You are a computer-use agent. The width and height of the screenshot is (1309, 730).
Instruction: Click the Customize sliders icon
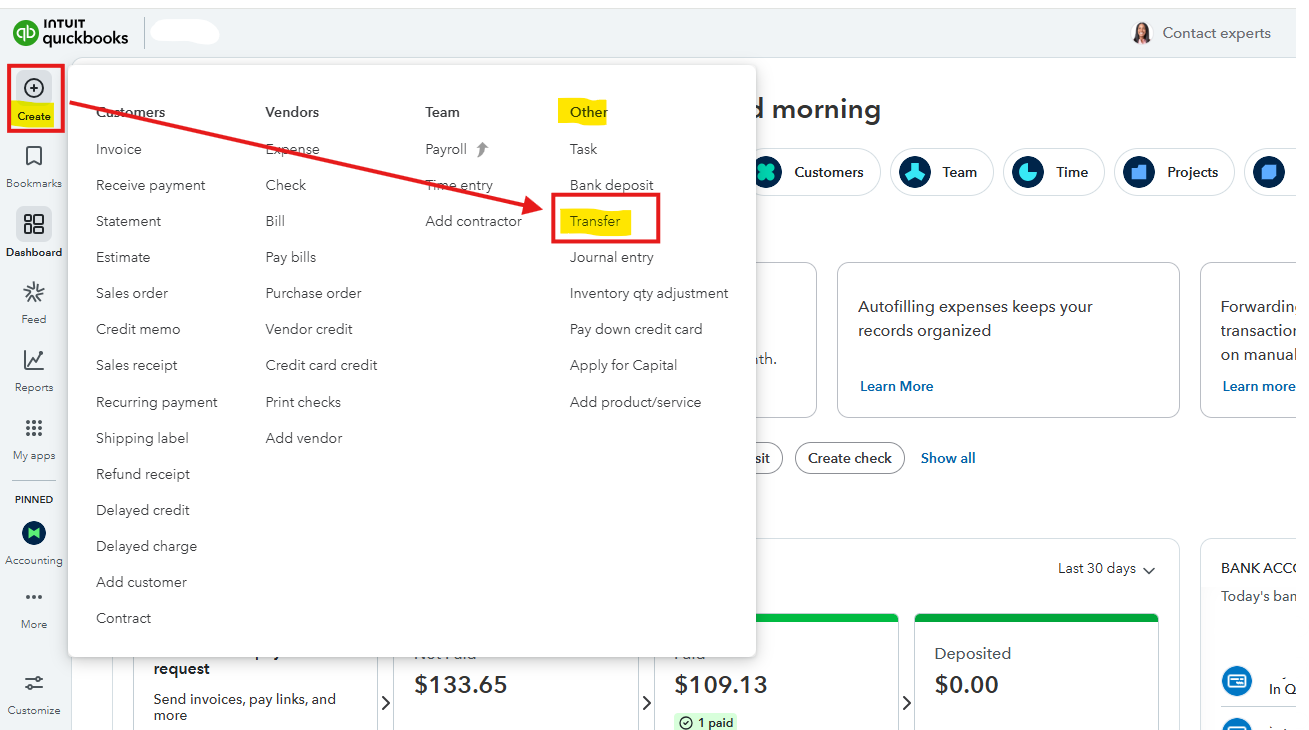coord(34,684)
